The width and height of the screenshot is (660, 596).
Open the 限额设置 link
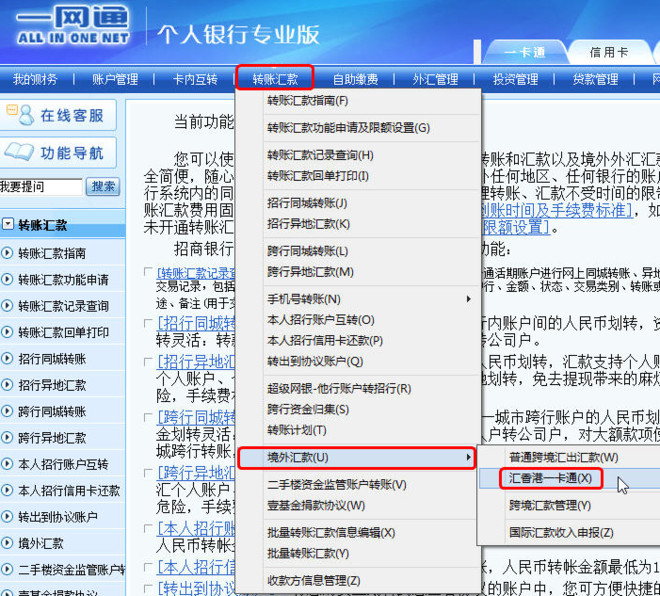click(x=516, y=227)
